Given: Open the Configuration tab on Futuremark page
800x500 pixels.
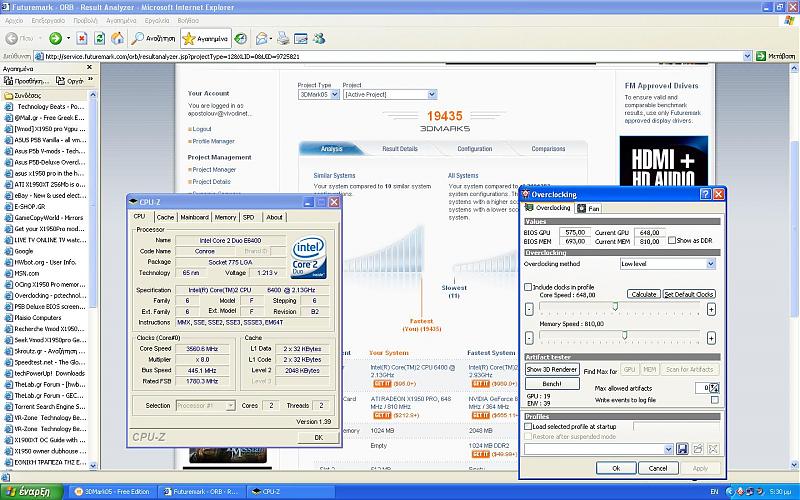Looking at the screenshot, I should click(x=474, y=148).
